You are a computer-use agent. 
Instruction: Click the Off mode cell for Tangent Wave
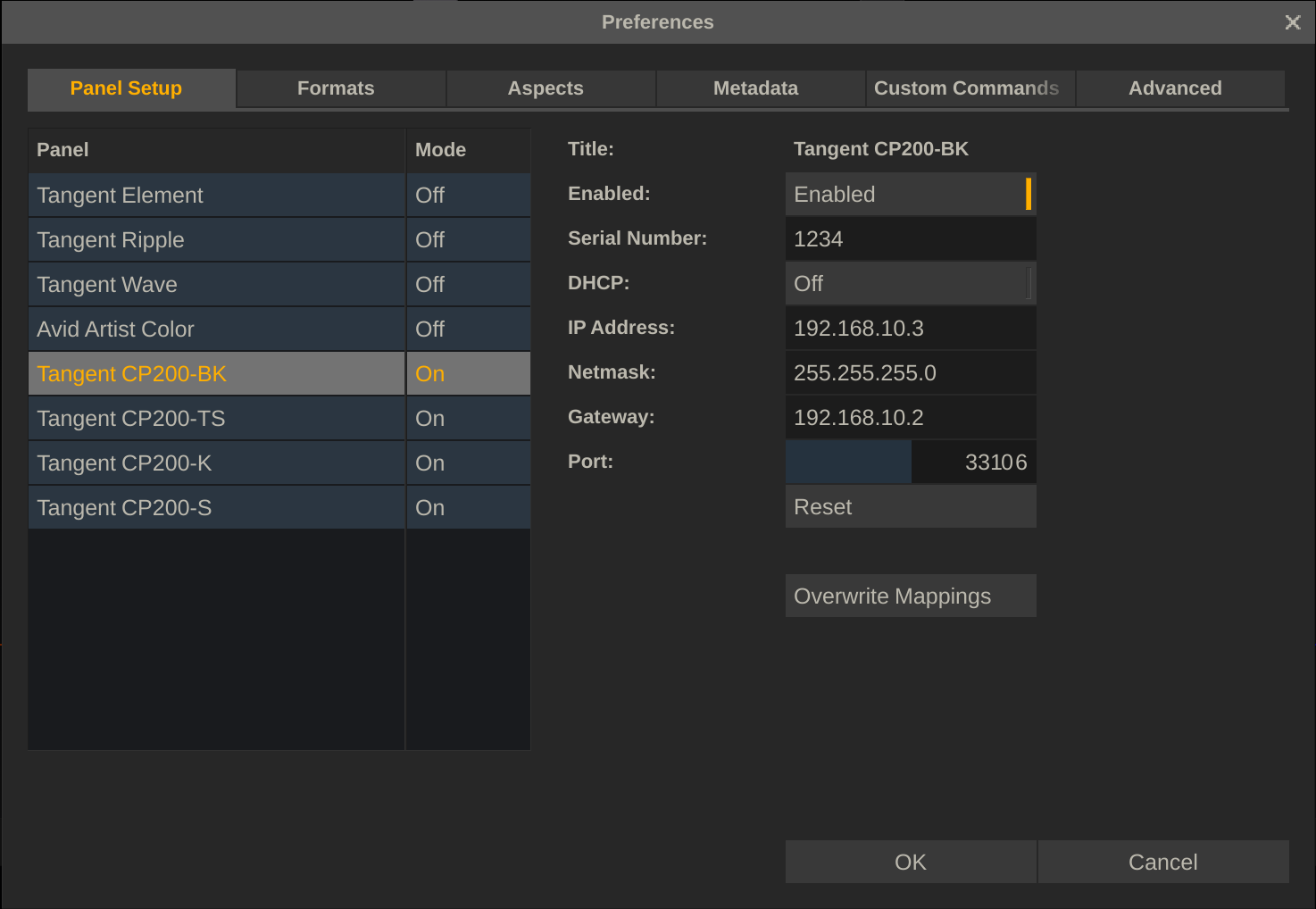click(x=469, y=284)
